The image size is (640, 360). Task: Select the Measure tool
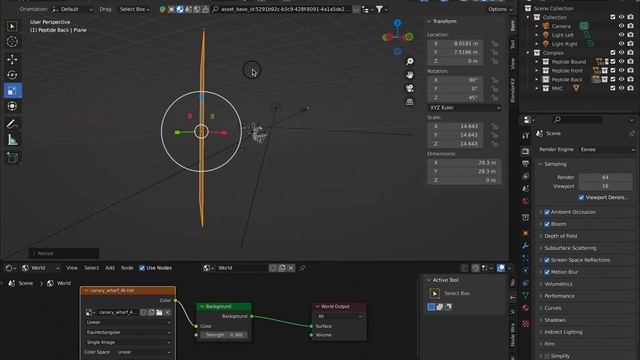(x=12, y=140)
